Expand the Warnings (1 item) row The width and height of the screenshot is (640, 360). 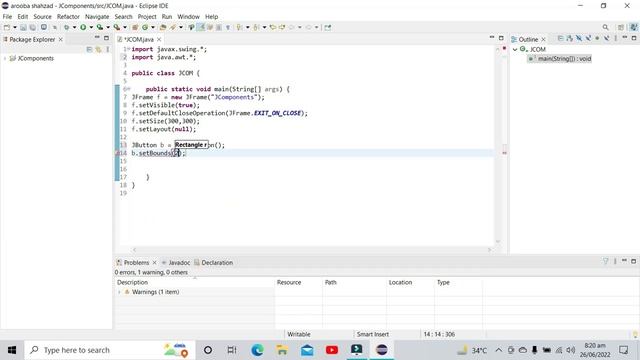click(x=119, y=292)
